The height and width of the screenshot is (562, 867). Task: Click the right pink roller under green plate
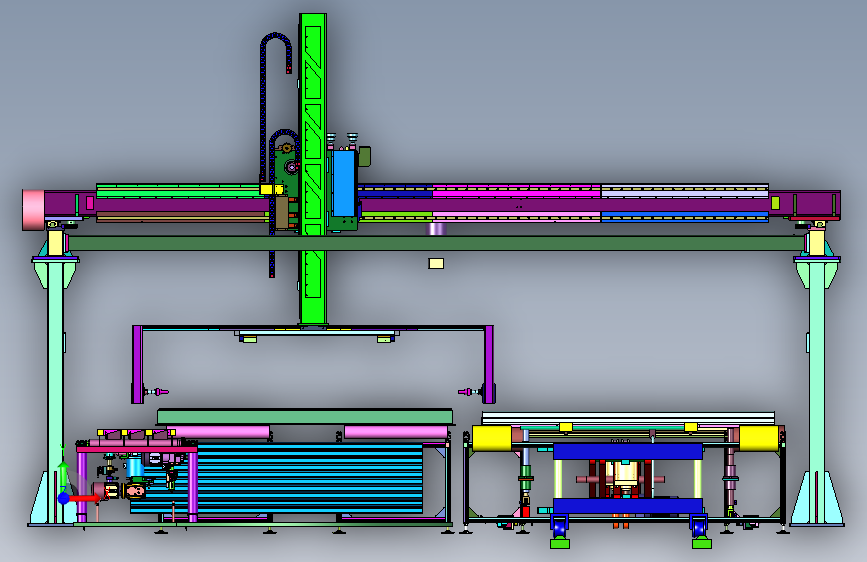(396, 432)
